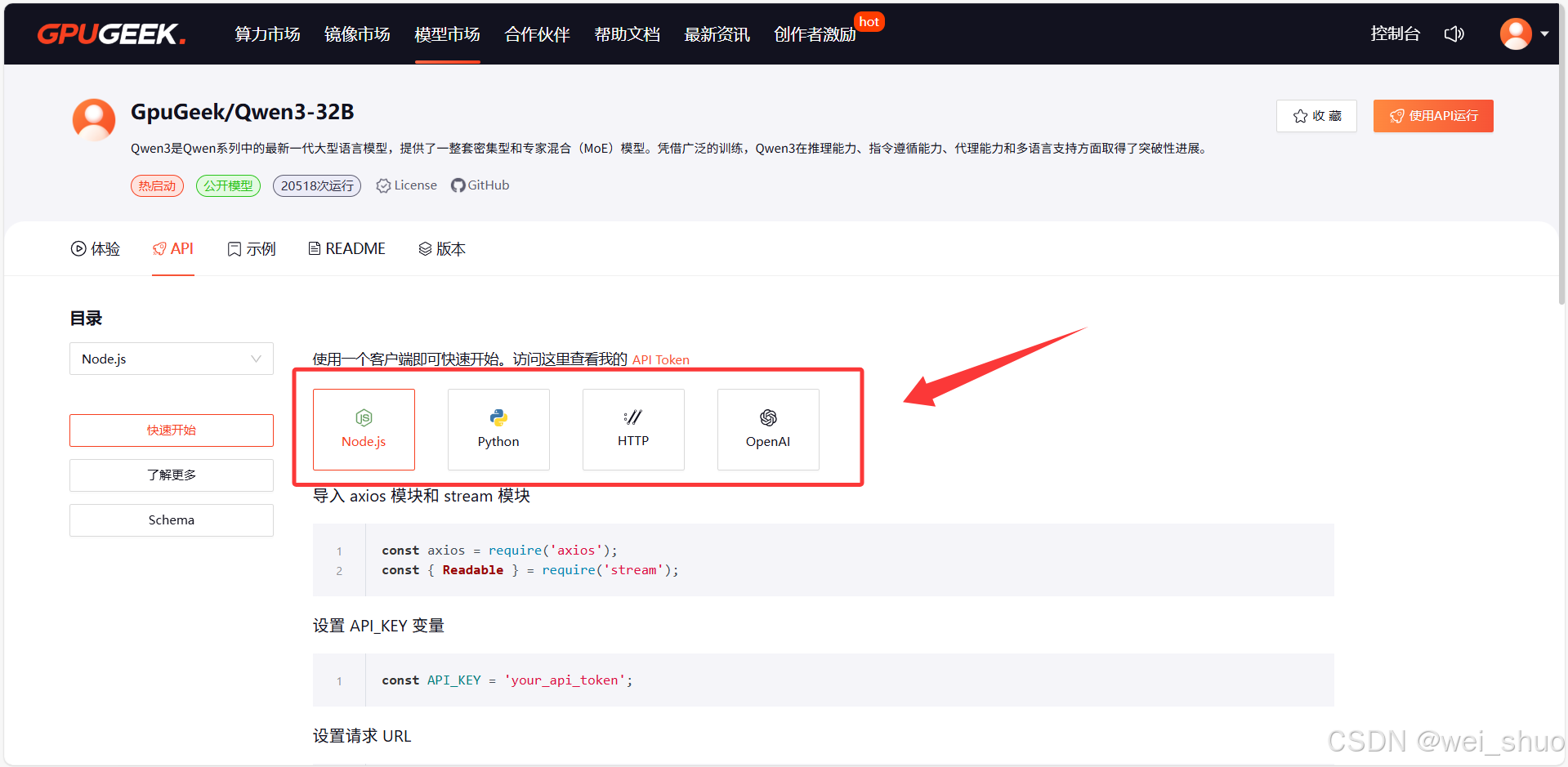Click 导入 axios 模块和 stream 模块 heading
Viewport: 1568px width, 767px height.
(x=422, y=496)
